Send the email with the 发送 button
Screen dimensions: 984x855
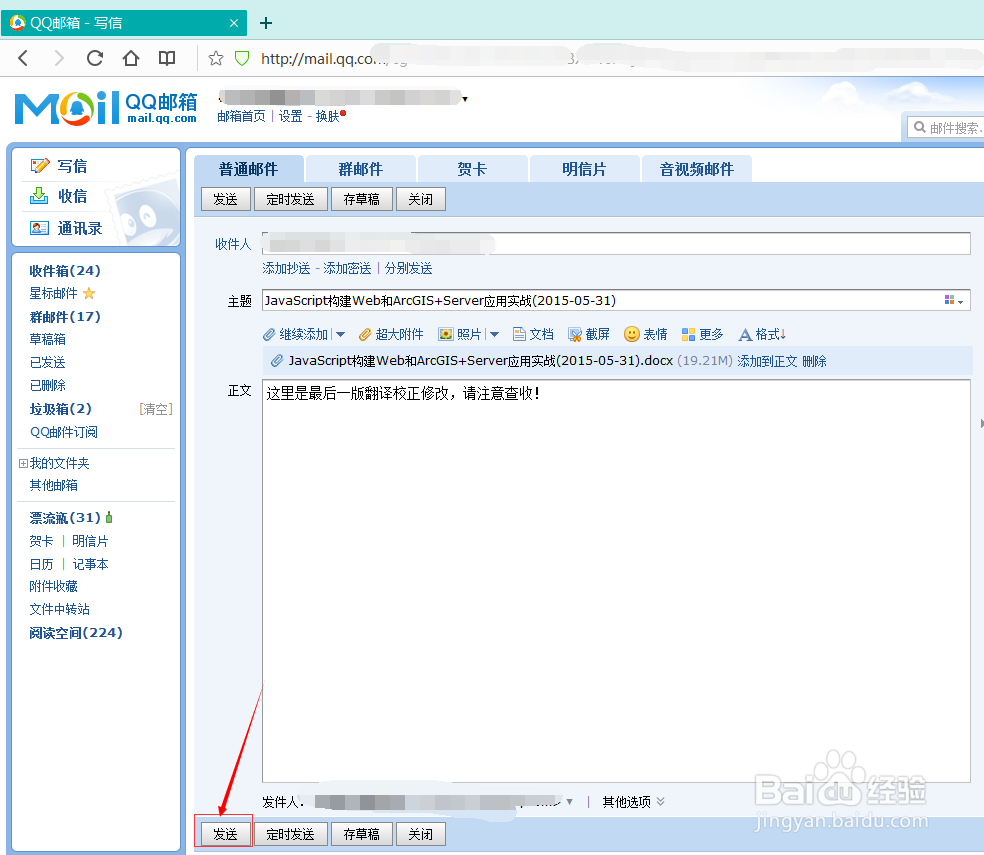click(225, 833)
